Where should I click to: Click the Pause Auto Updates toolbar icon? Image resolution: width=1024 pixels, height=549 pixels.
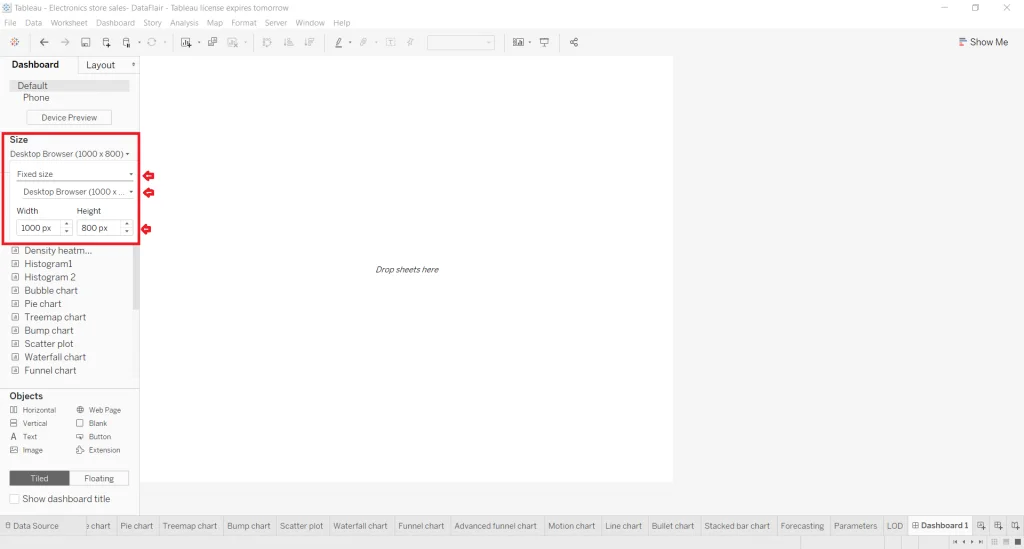(127, 42)
